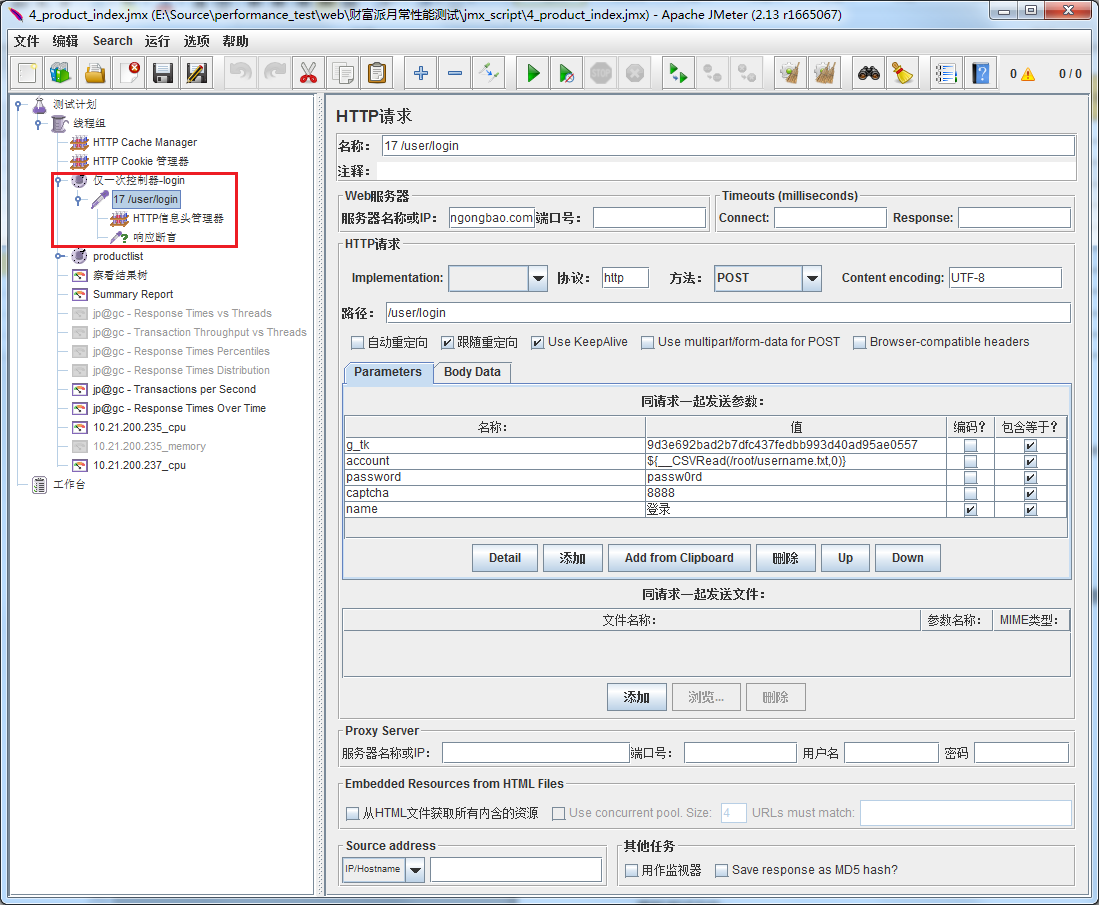
Task: Click 添加 button under files table
Action: coord(636,698)
